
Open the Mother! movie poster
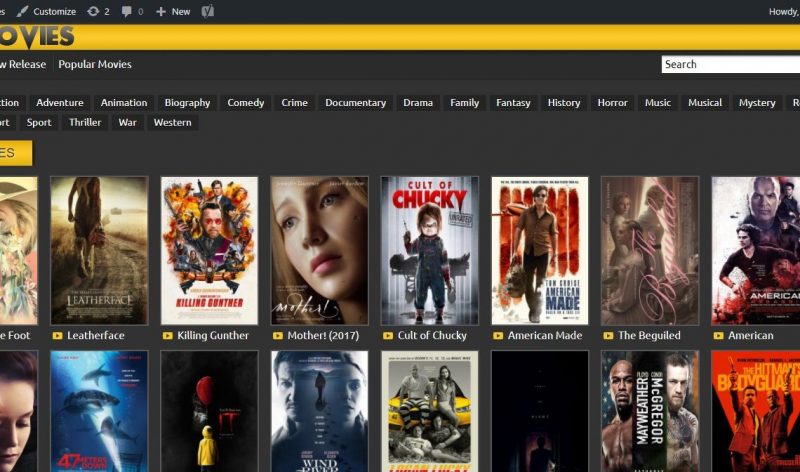pyautogui.click(x=319, y=251)
